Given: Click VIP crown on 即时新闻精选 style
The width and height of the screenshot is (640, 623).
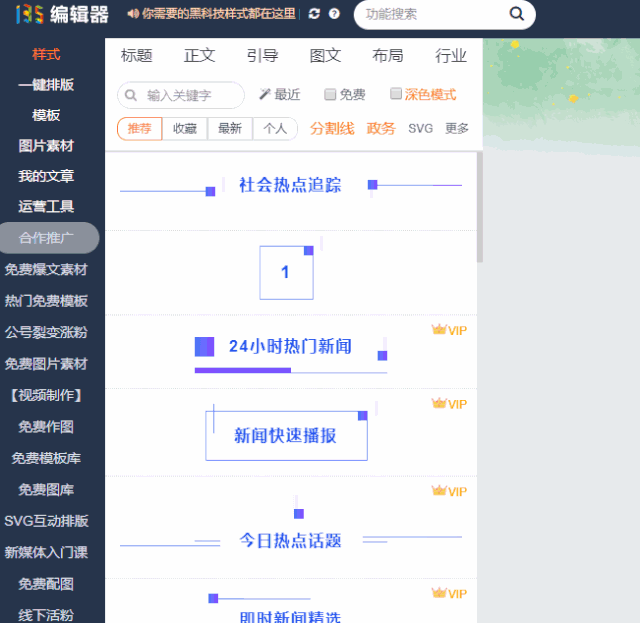Looking at the screenshot, I should (x=449, y=593).
